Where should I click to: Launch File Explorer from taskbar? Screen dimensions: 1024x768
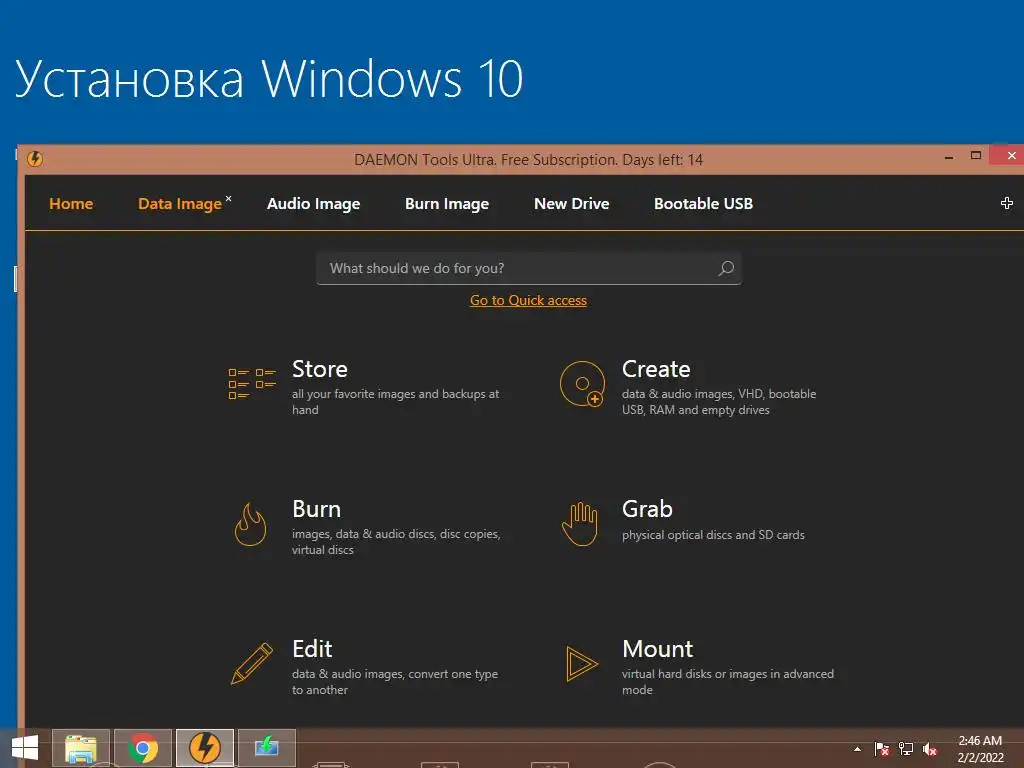click(80, 748)
